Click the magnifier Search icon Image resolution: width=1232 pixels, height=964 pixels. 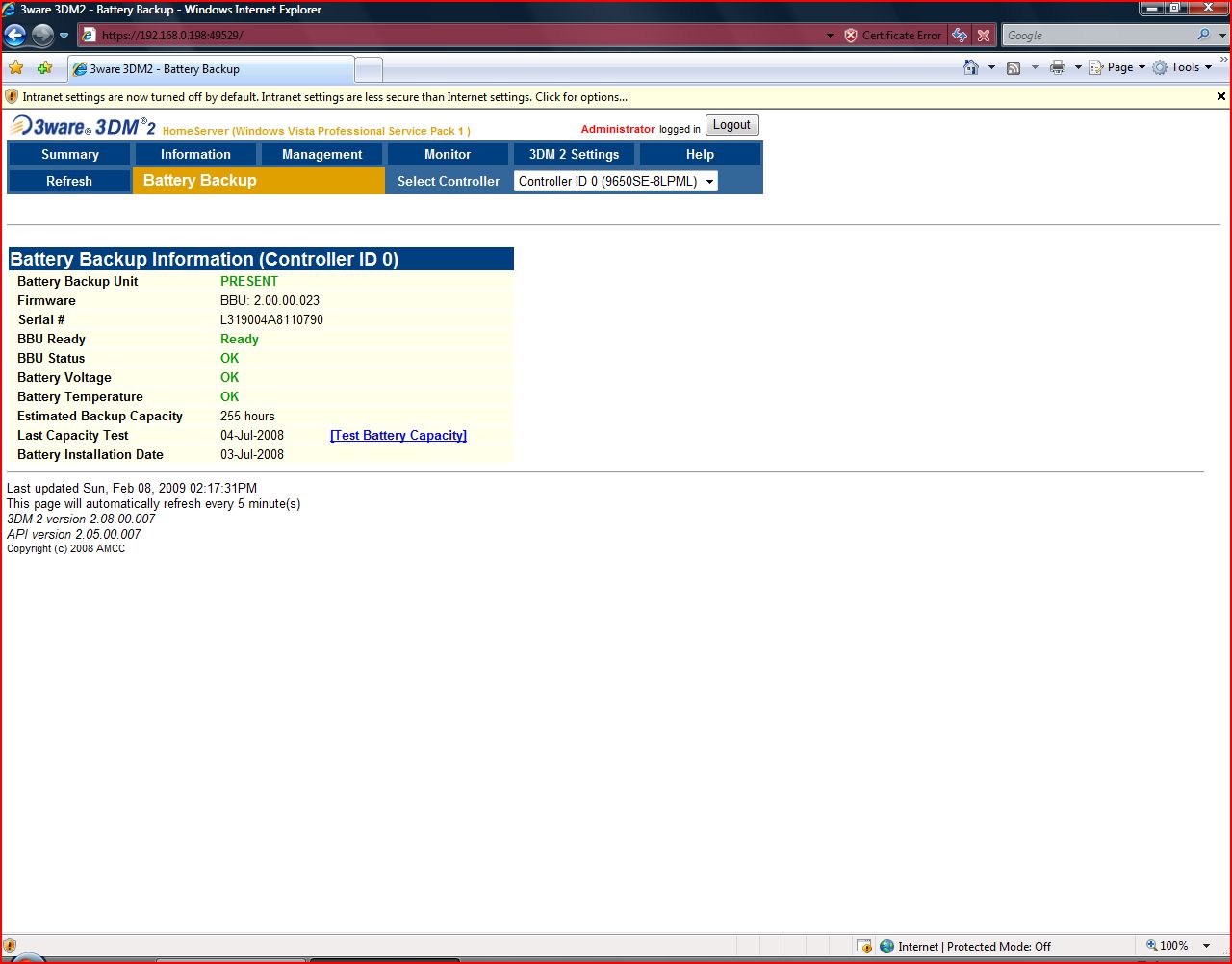tap(1204, 35)
